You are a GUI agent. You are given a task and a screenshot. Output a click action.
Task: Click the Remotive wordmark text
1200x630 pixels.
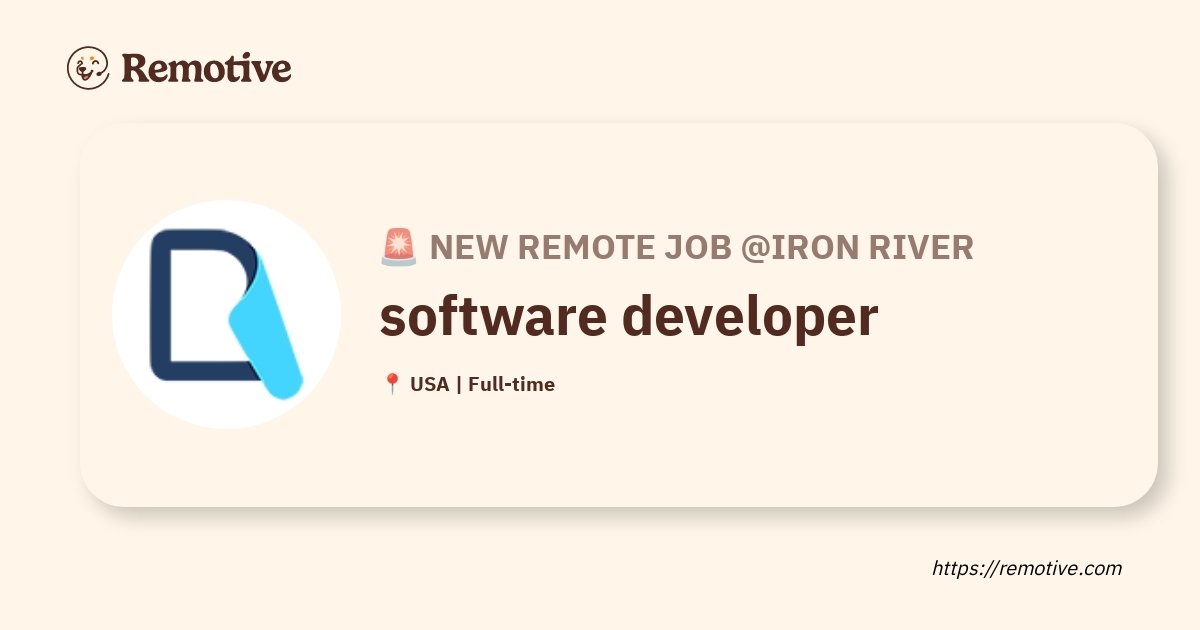coord(206,68)
